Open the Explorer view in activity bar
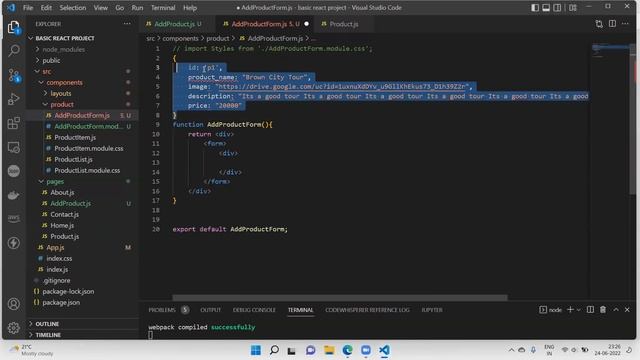Screen dimensions: 640x360 [x=13, y=27]
